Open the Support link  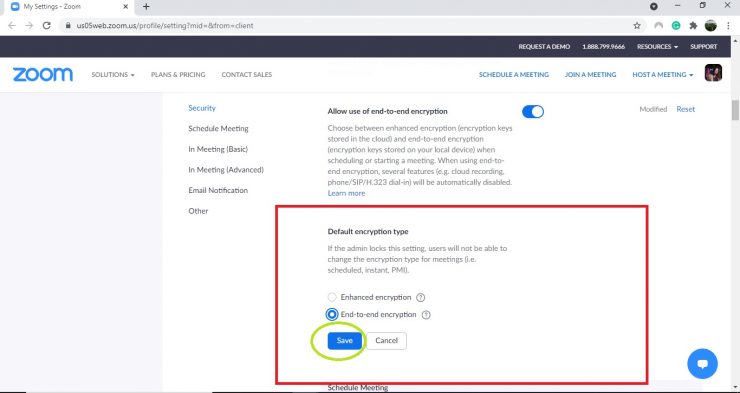pos(704,47)
